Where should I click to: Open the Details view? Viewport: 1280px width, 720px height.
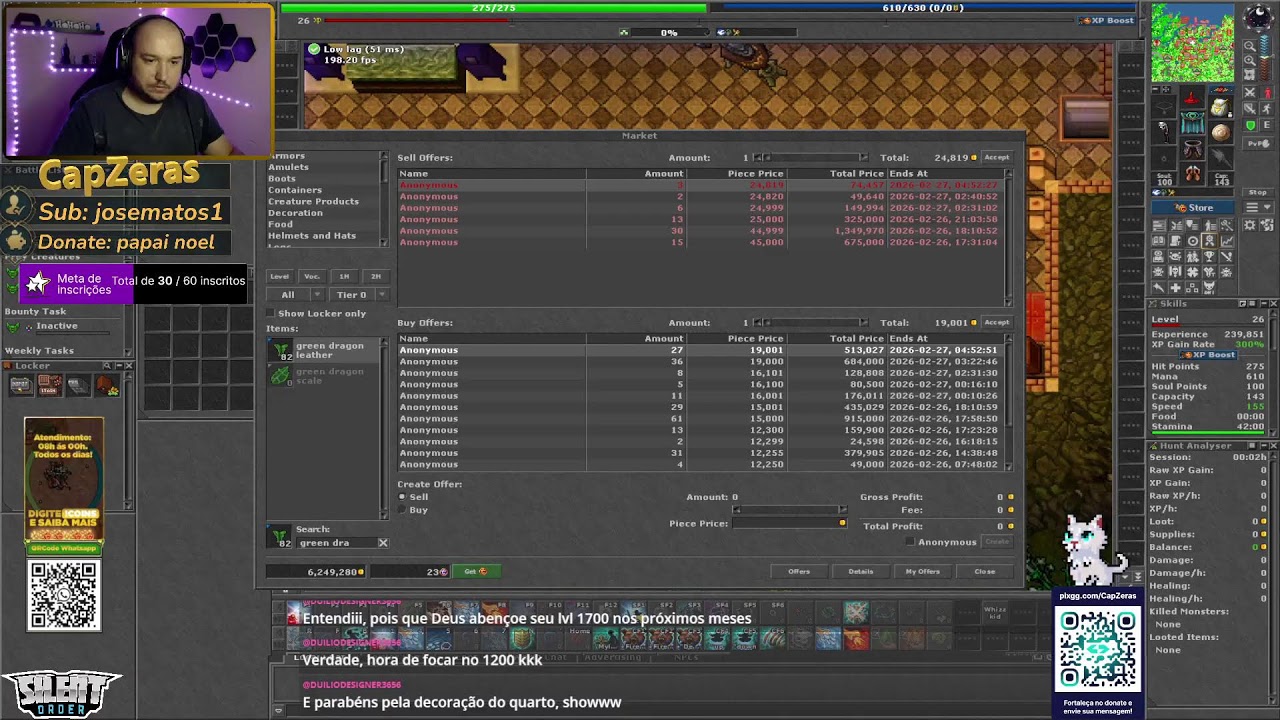click(861, 571)
